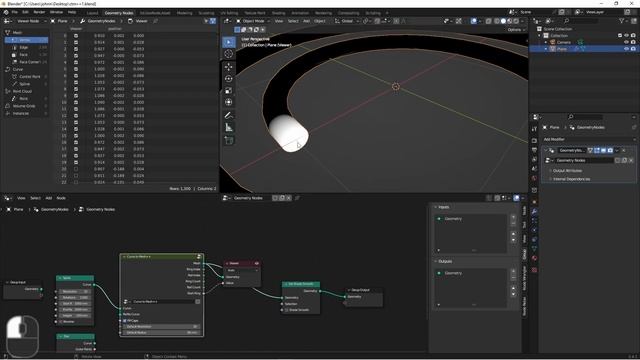Collapse the Collection tree in outliner

[540, 36]
